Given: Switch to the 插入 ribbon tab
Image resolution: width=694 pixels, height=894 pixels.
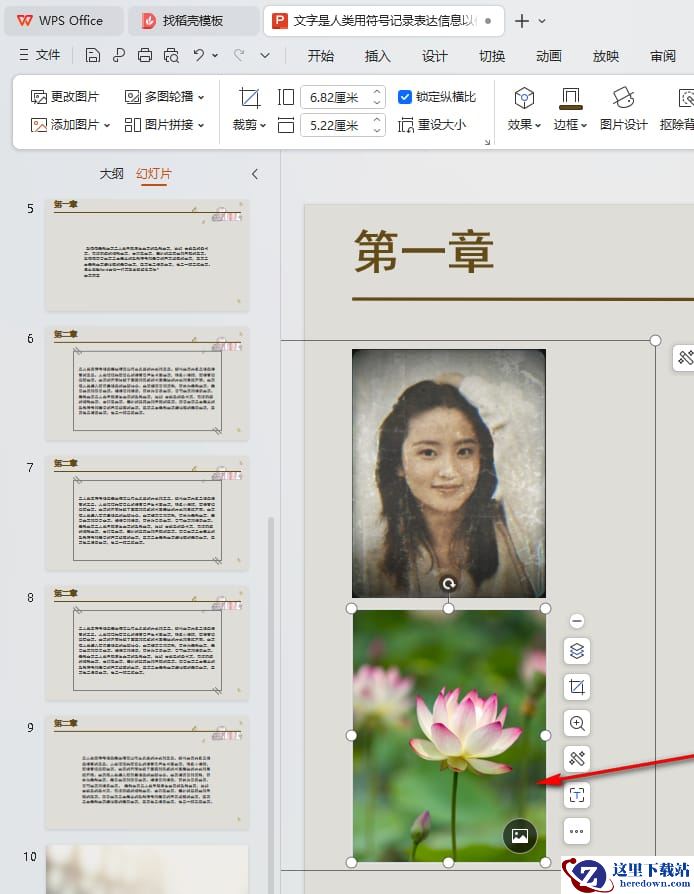Looking at the screenshot, I should coord(378,55).
